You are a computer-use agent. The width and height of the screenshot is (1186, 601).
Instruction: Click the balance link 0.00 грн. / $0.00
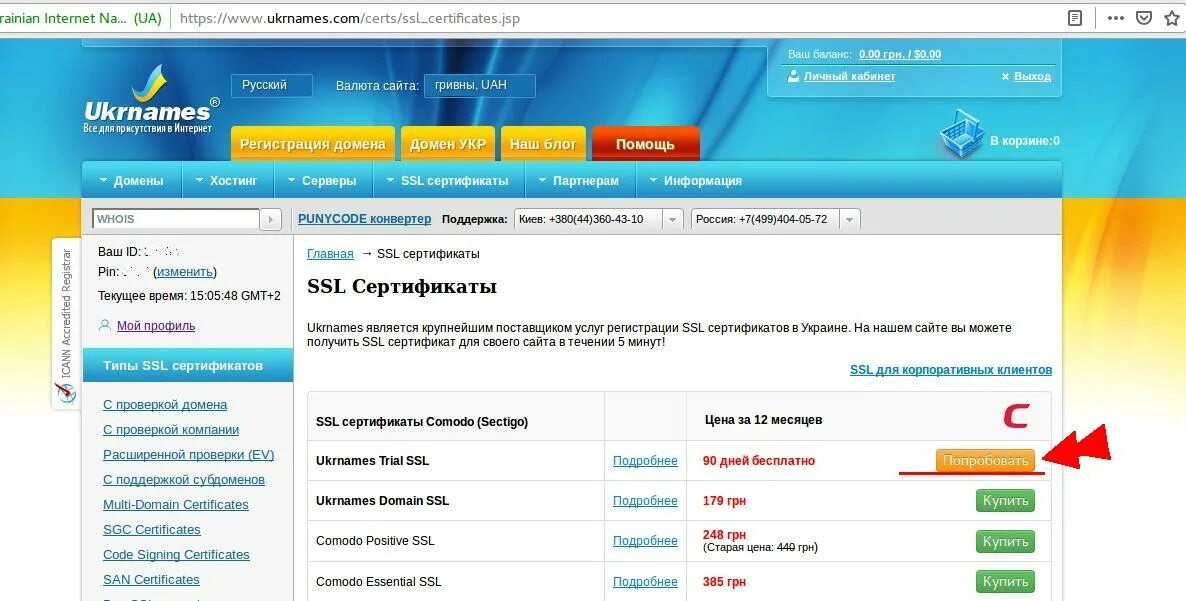[900, 54]
